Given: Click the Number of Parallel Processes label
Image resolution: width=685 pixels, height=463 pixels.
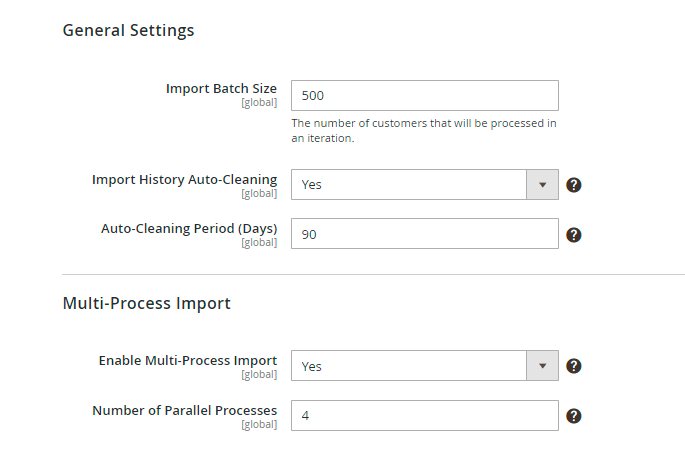Looking at the screenshot, I should (184, 410).
